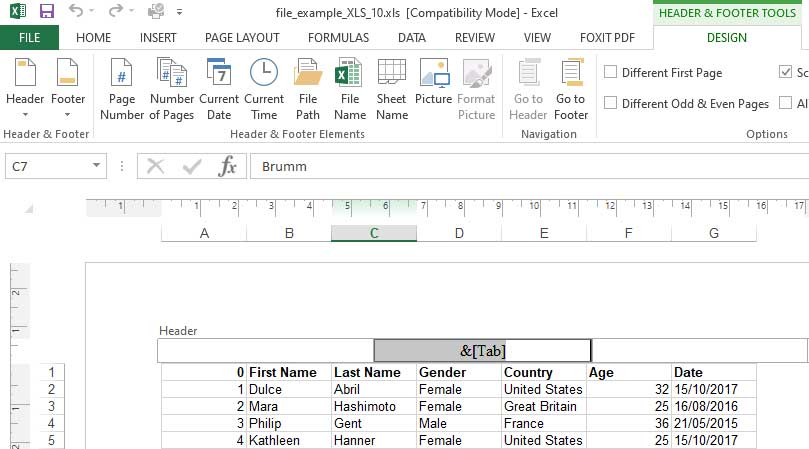The width and height of the screenshot is (809, 449).
Task: Toggle the checked Scale option checkbox
Action: 785,72
